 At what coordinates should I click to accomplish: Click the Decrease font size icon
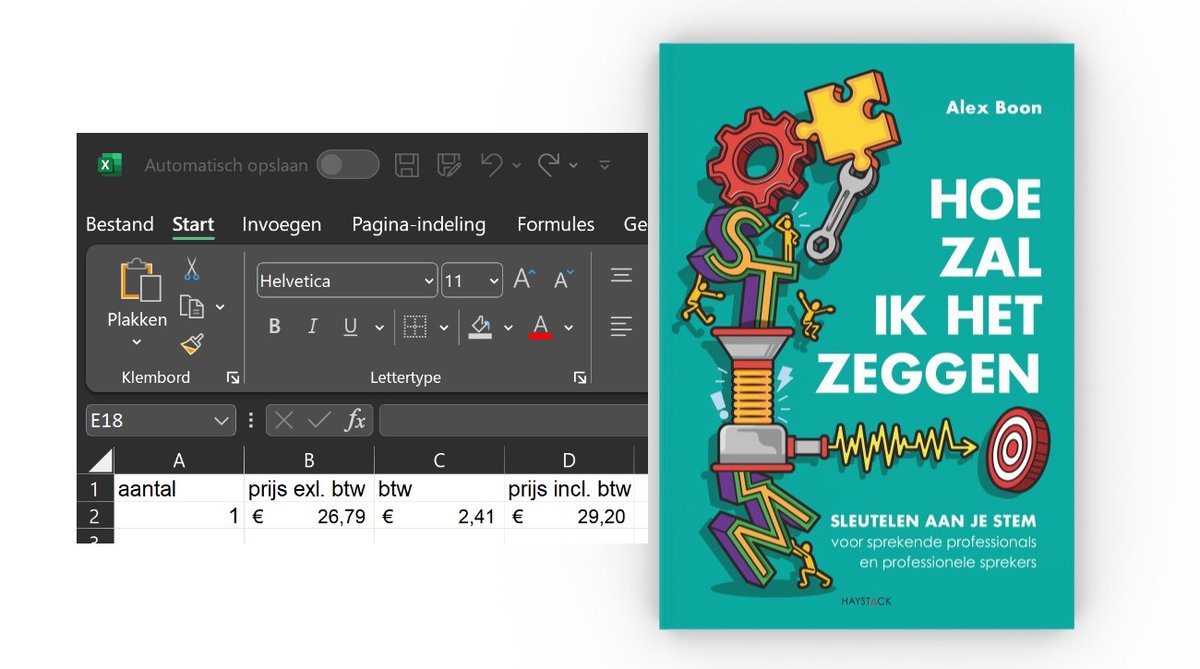pos(564,280)
